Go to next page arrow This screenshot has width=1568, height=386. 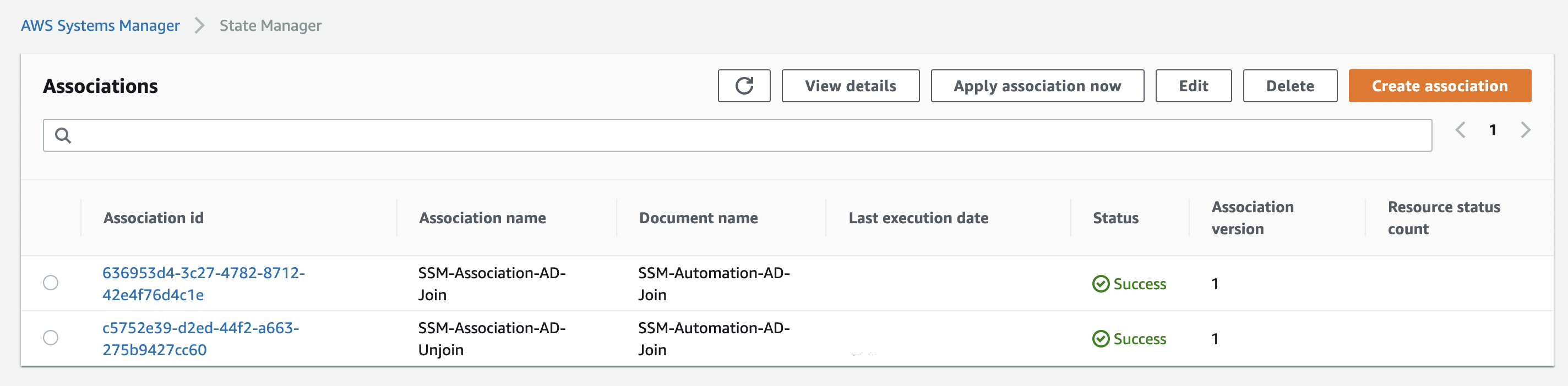(1525, 130)
